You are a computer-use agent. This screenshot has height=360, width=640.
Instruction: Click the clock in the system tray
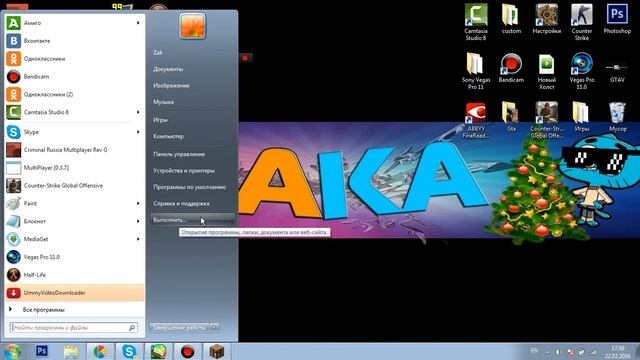(x=618, y=352)
